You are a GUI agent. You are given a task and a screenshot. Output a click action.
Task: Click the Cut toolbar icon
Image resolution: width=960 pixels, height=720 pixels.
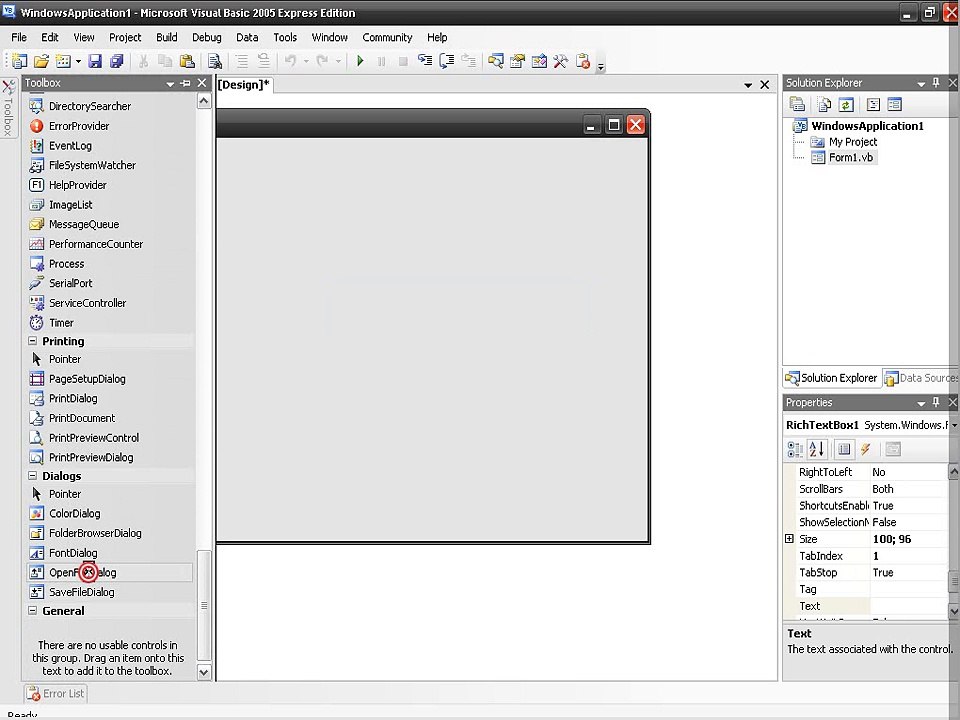tap(143, 61)
